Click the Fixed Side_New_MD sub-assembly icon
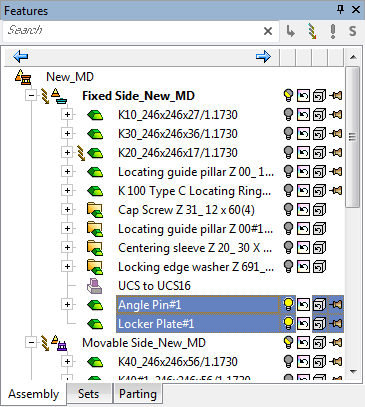This screenshot has width=365, height=407. [x=59, y=96]
